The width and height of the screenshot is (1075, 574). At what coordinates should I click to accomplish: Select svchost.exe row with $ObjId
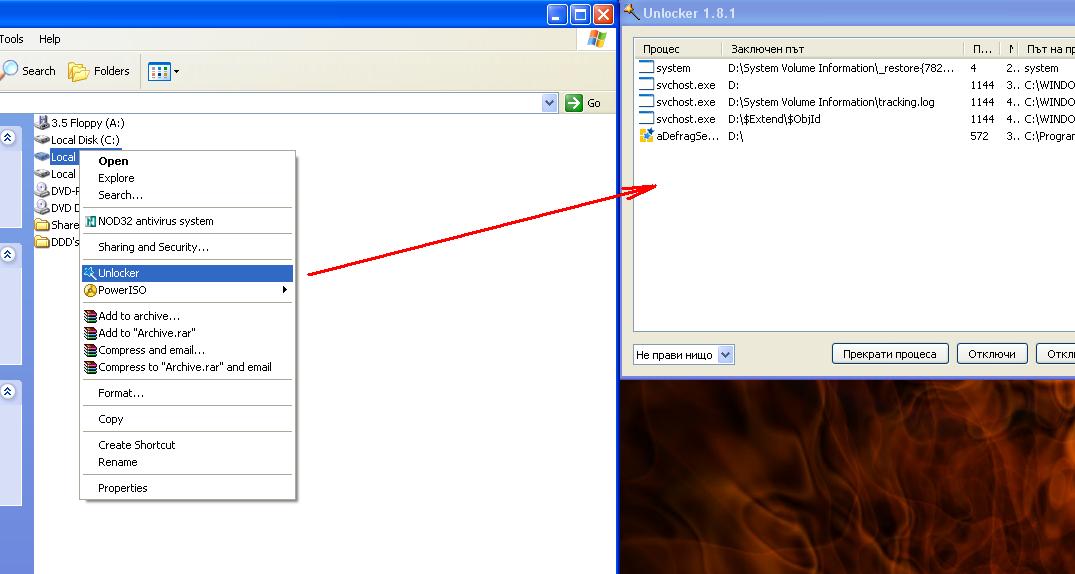854,119
